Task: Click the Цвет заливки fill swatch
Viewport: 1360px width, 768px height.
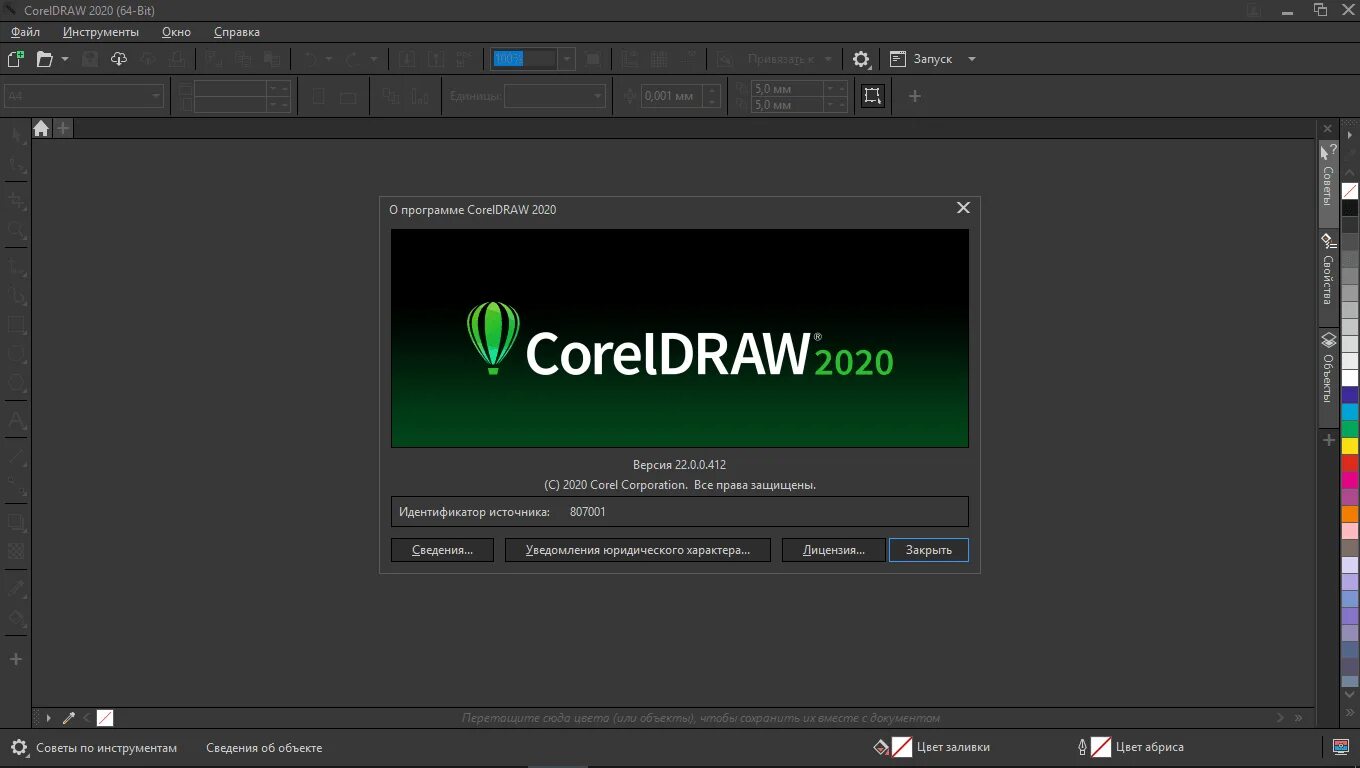Action: tap(902, 747)
